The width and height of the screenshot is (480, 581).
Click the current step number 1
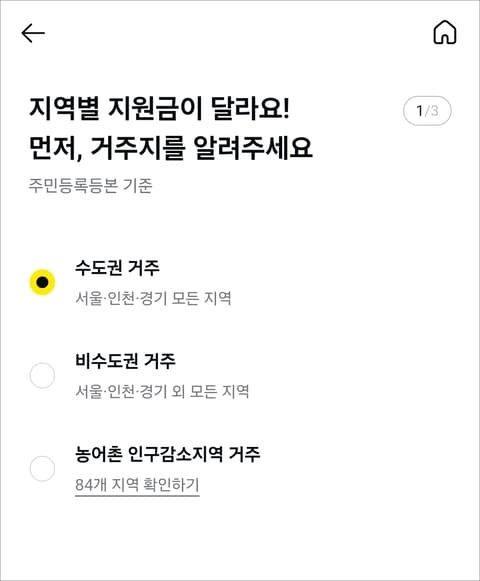[x=420, y=111]
